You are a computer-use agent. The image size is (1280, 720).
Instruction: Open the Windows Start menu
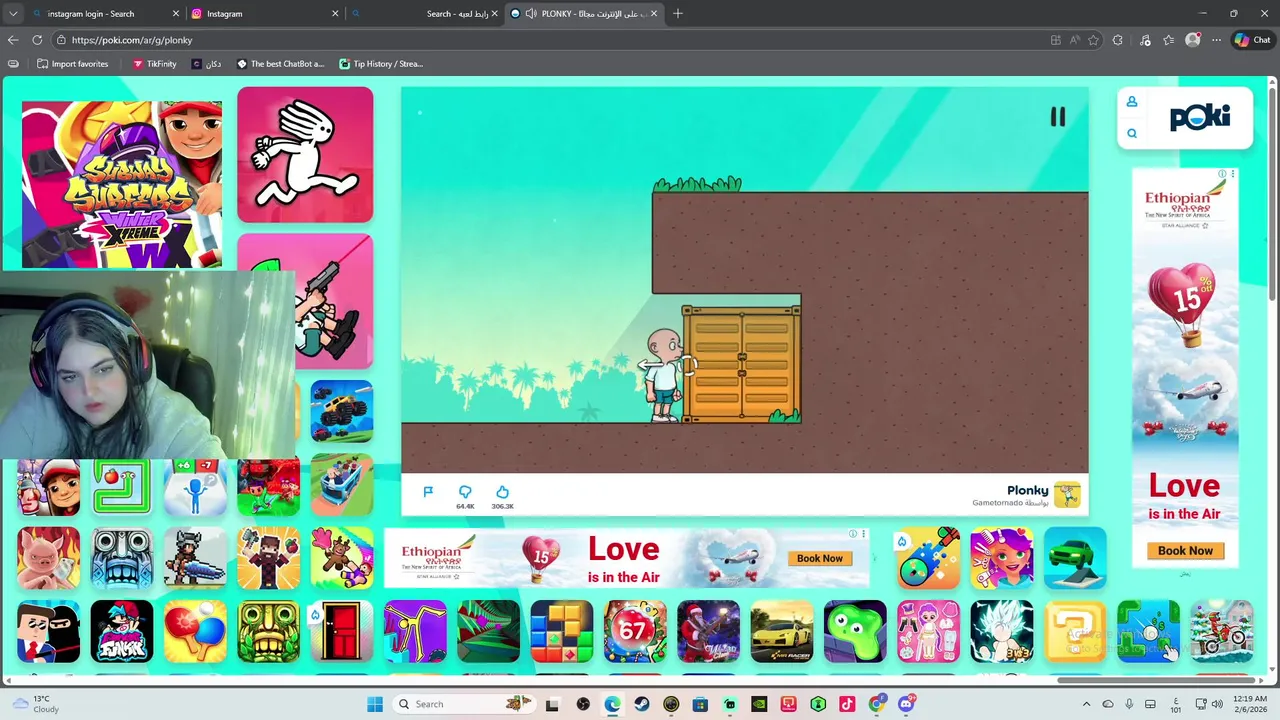point(375,704)
